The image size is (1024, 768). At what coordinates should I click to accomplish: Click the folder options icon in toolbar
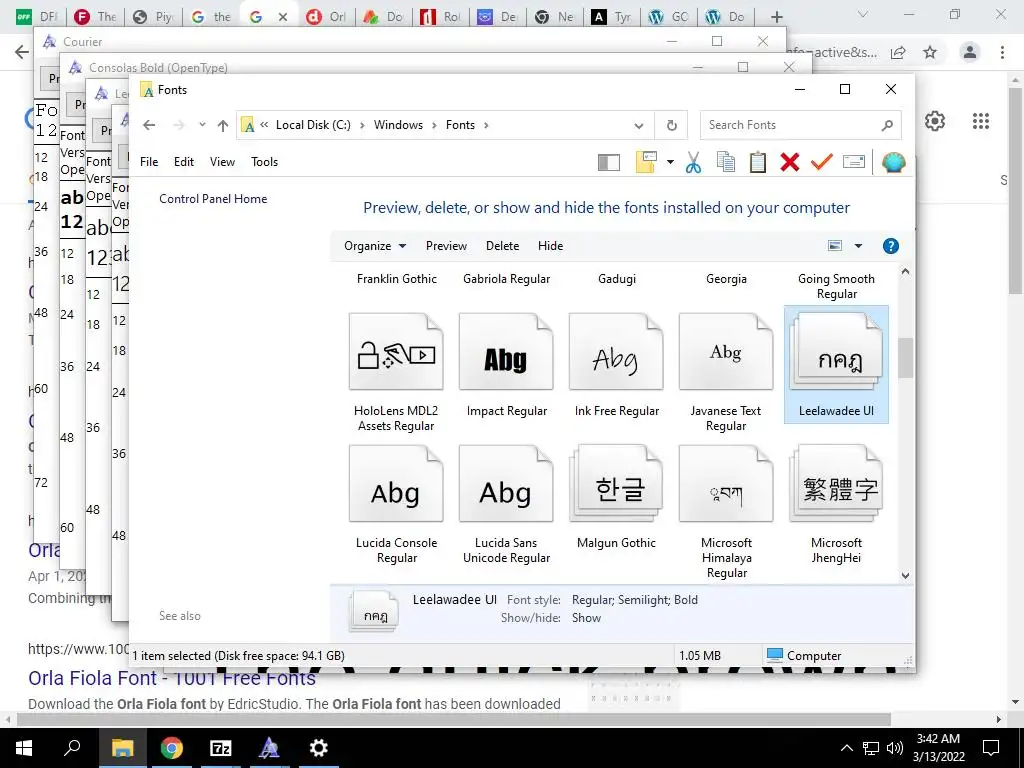646,162
